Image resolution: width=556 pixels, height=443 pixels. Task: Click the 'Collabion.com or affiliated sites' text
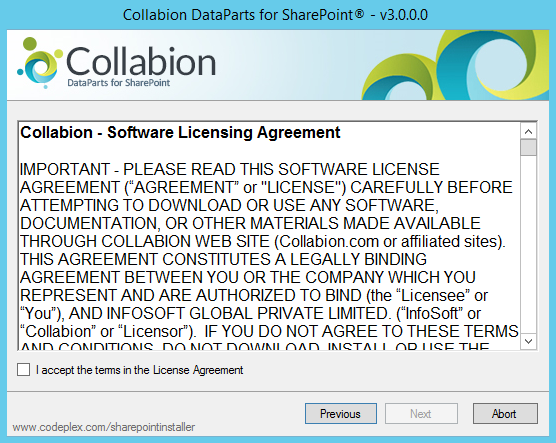389,242
